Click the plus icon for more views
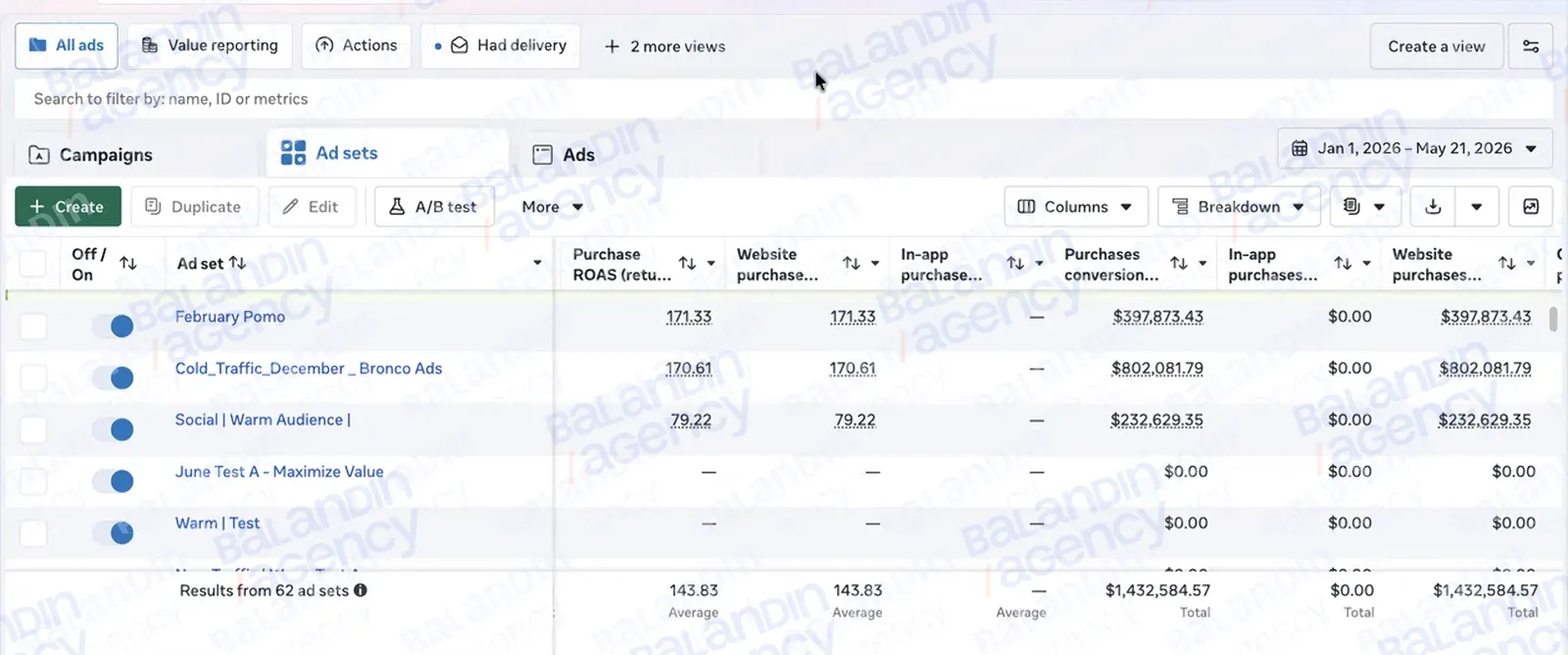1568x655 pixels. pyautogui.click(x=612, y=46)
